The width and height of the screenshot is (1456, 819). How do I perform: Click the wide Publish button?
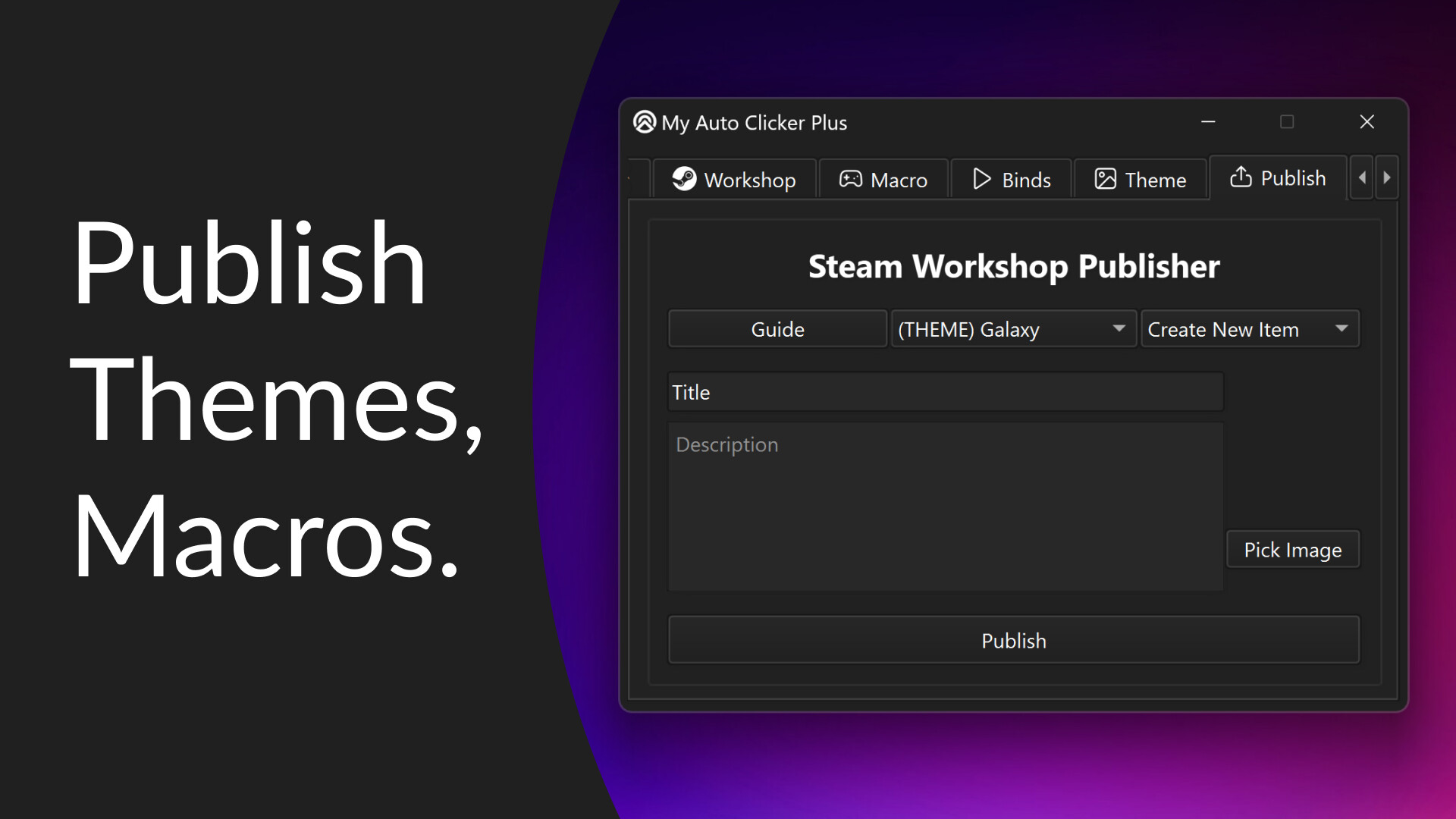[x=1014, y=640]
